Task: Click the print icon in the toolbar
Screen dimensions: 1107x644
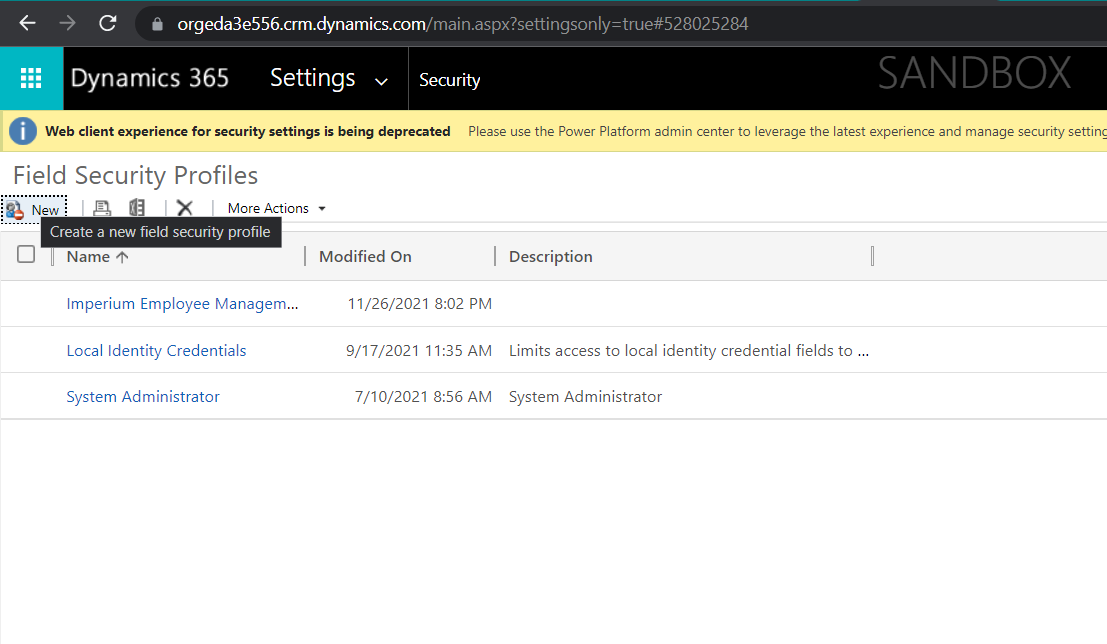Action: tap(102, 208)
